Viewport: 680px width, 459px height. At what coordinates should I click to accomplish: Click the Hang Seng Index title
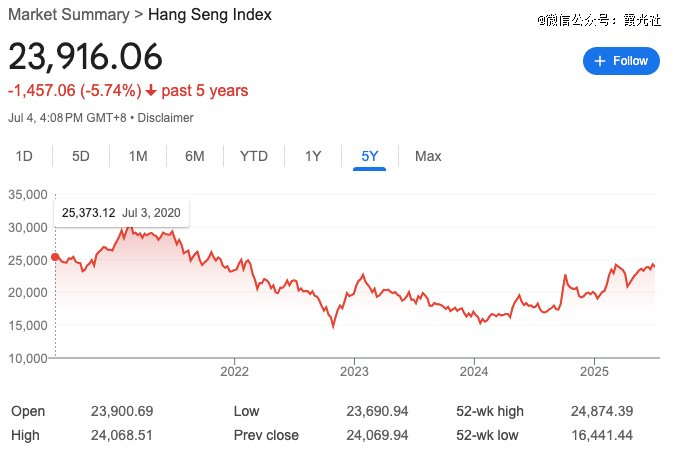click(x=210, y=15)
